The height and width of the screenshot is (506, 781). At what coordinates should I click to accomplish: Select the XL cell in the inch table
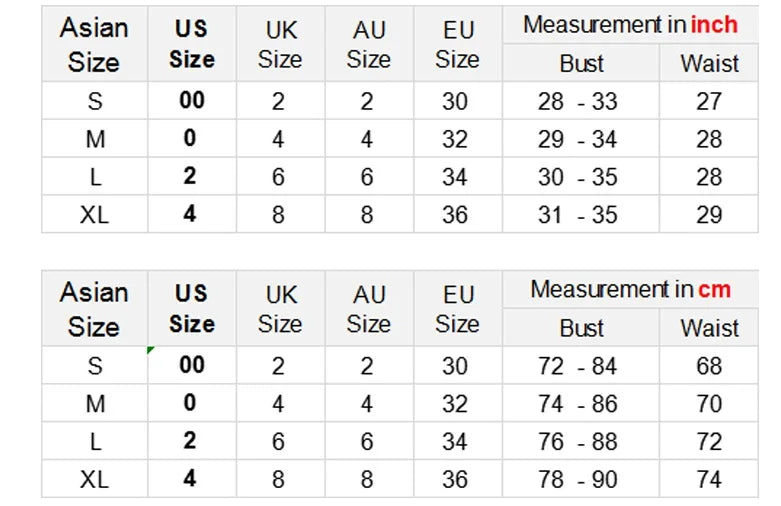(94, 214)
